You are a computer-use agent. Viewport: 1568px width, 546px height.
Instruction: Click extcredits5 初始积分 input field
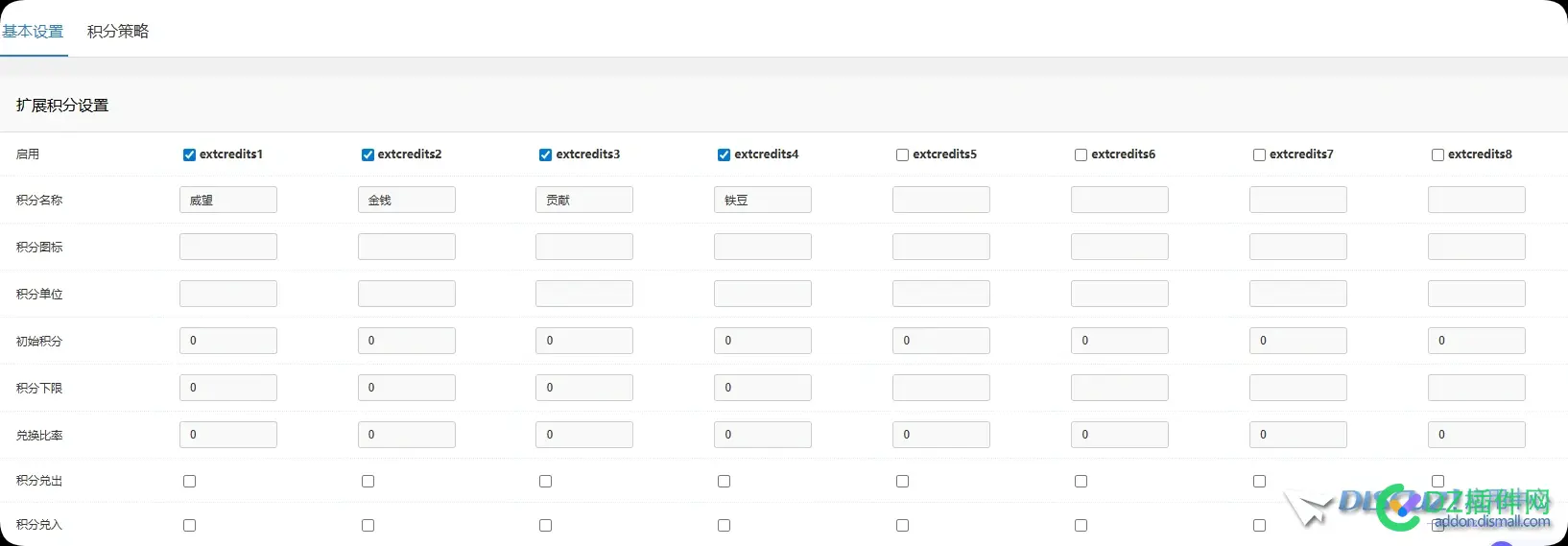click(941, 341)
